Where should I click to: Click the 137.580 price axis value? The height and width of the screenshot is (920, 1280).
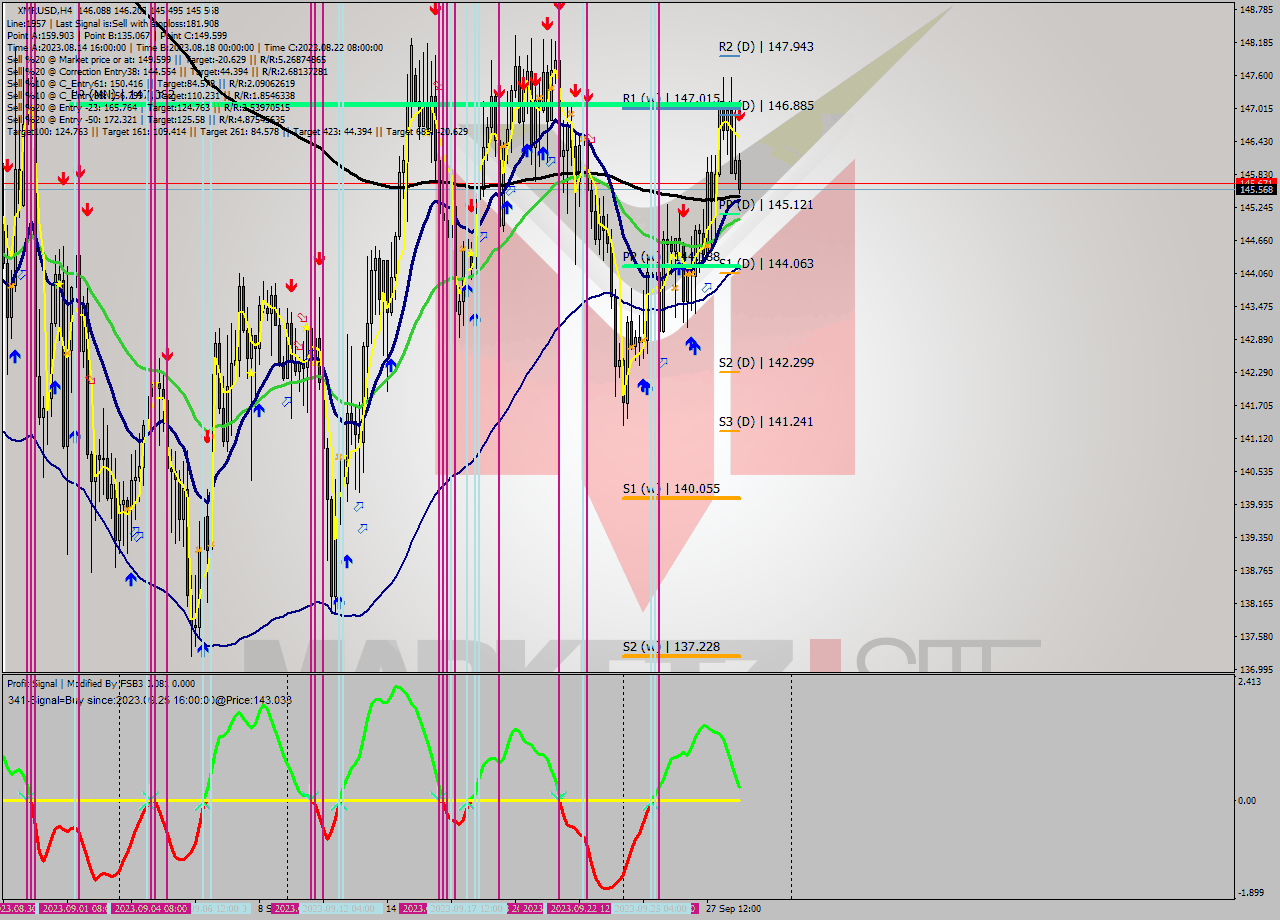tap(1256, 636)
